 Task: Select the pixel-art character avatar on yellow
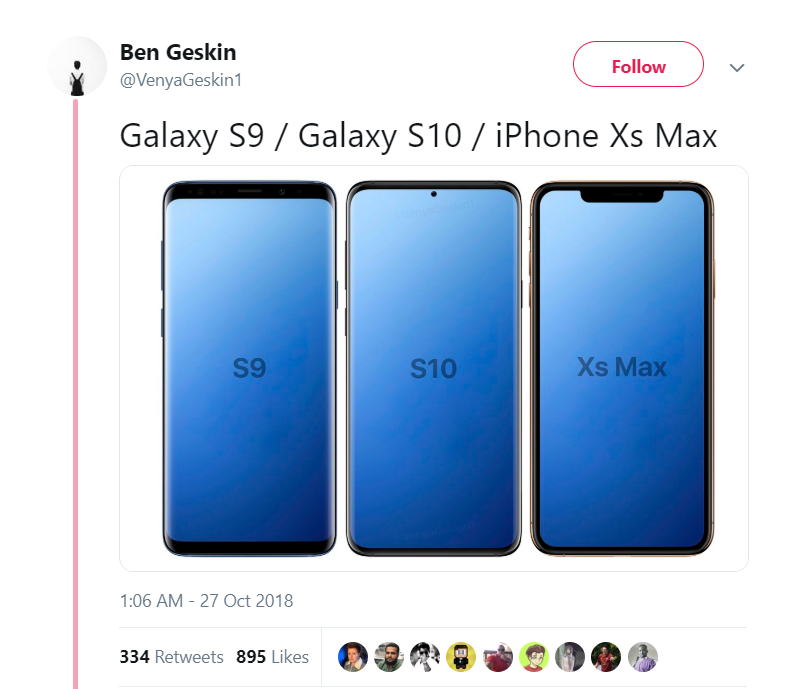click(461, 656)
